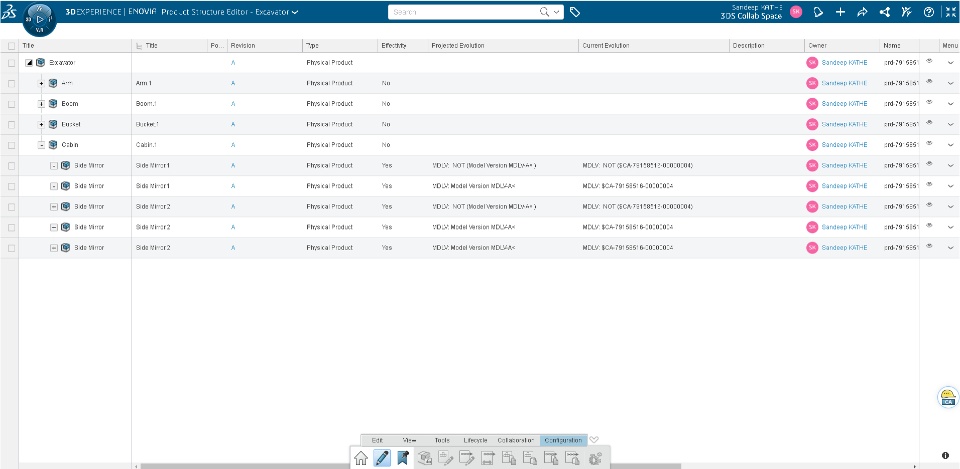Click into the top Search field

tap(464, 12)
